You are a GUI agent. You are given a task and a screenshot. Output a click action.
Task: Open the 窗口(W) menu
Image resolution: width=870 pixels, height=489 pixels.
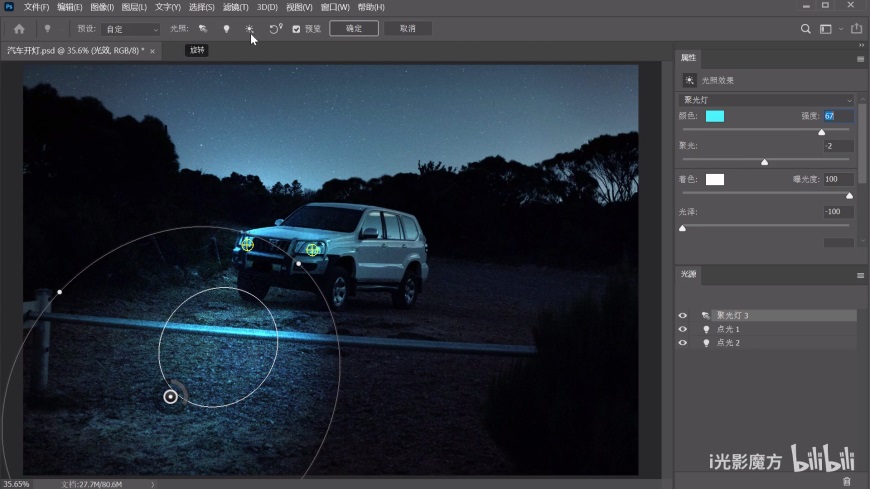click(335, 7)
